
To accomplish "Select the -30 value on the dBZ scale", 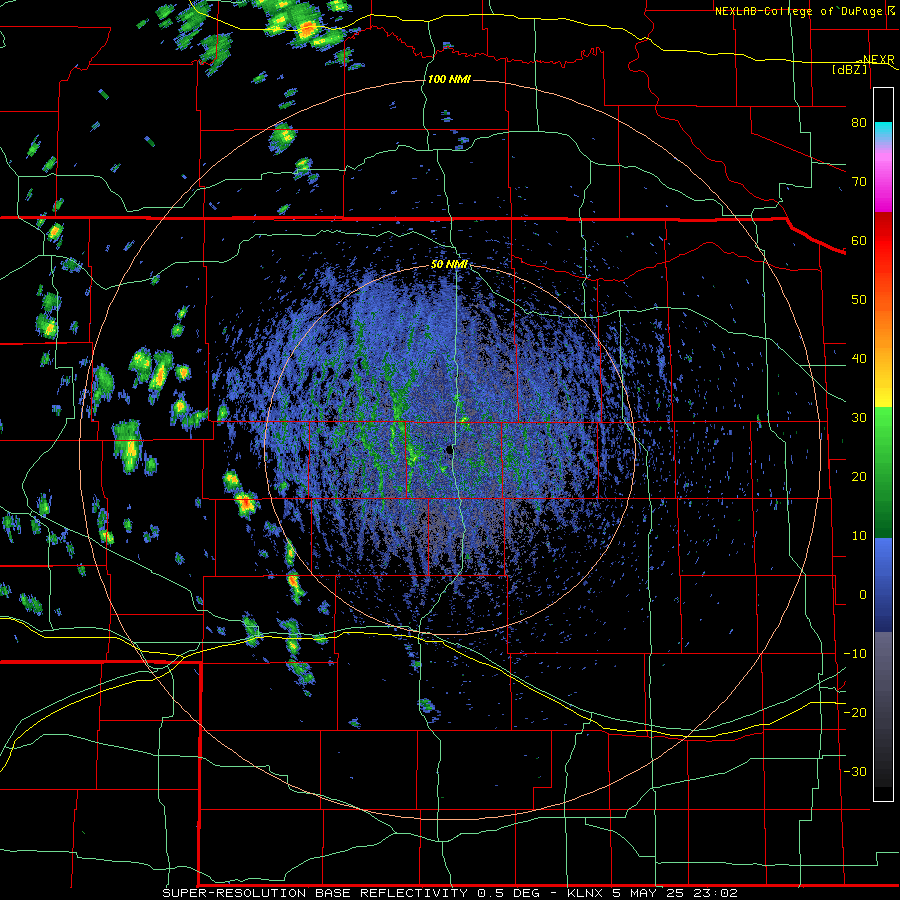I will (x=855, y=771).
